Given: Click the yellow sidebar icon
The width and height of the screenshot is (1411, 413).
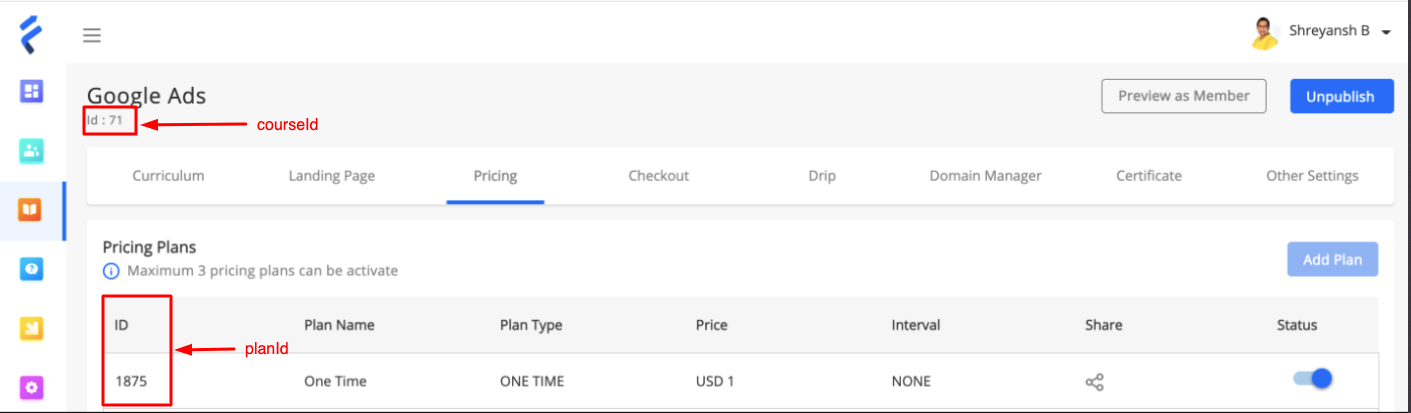Looking at the screenshot, I should [x=31, y=327].
